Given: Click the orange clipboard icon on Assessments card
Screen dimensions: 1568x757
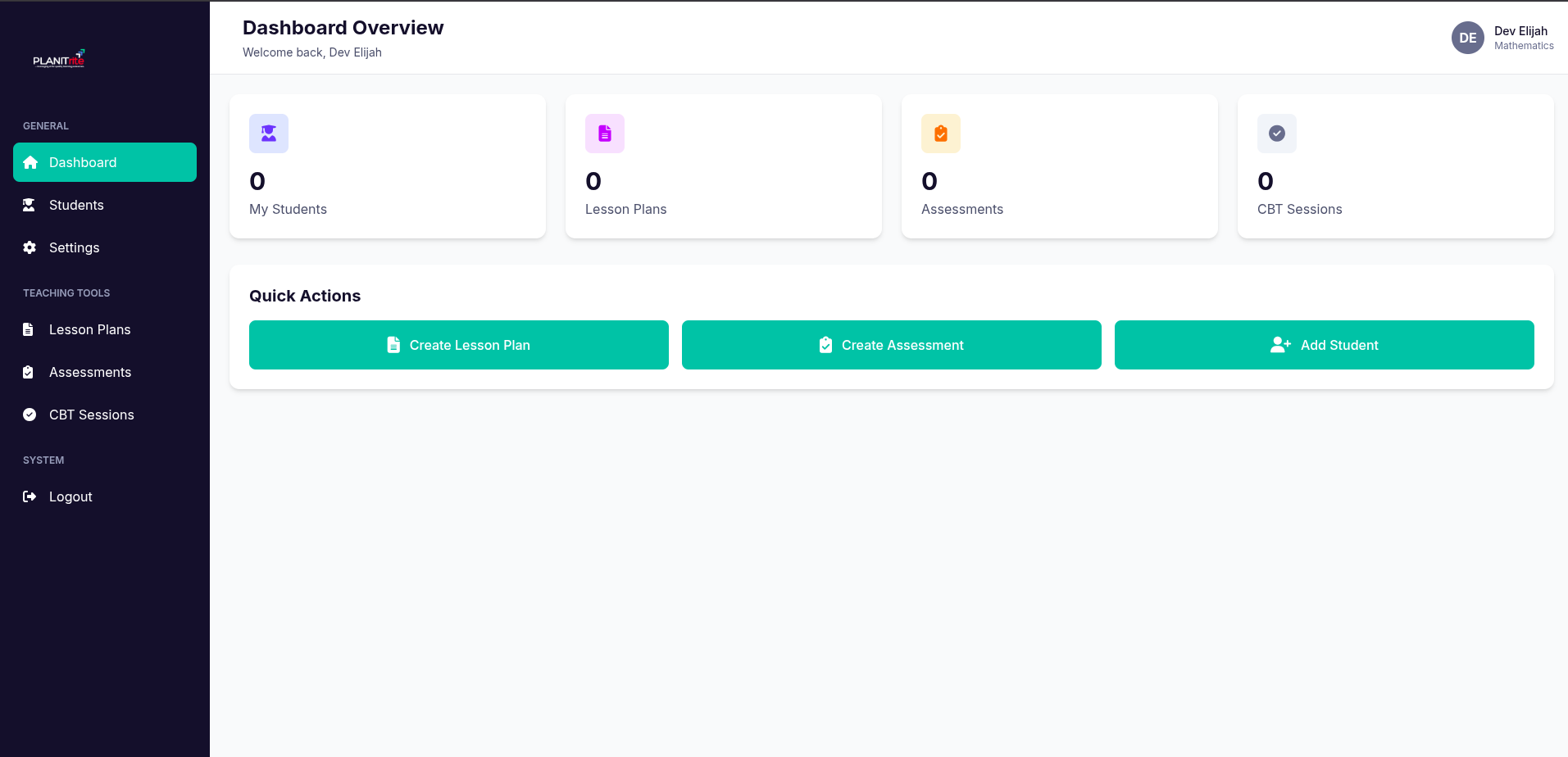Looking at the screenshot, I should coord(941,134).
